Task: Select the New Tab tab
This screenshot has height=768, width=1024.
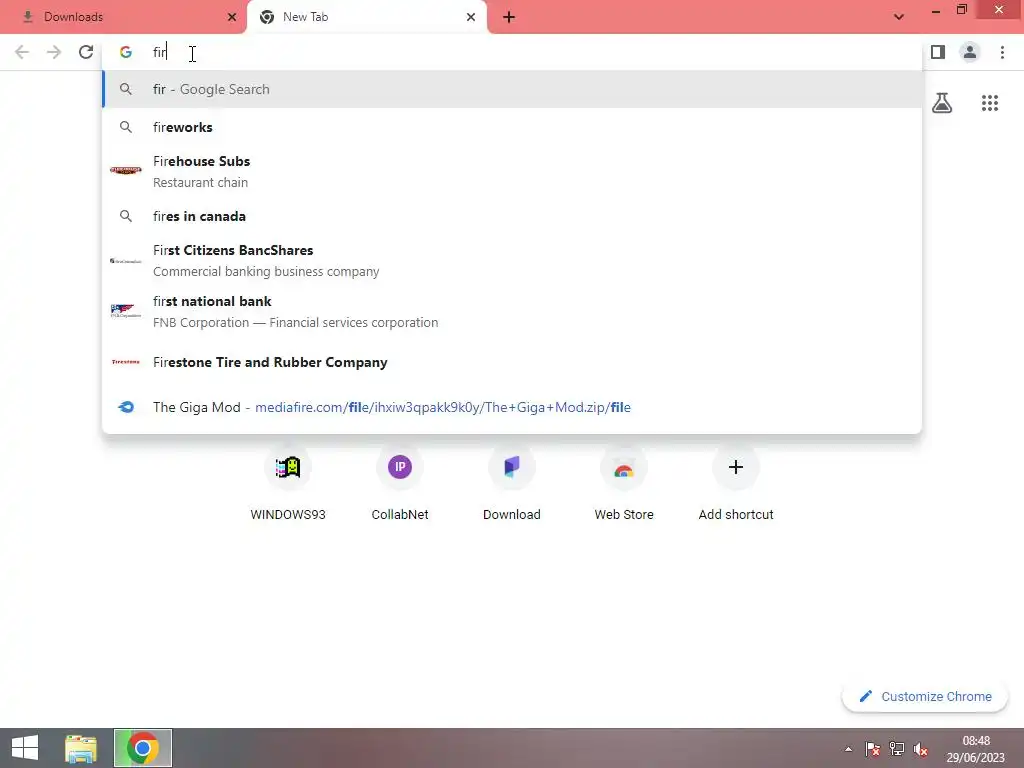Action: (x=367, y=17)
